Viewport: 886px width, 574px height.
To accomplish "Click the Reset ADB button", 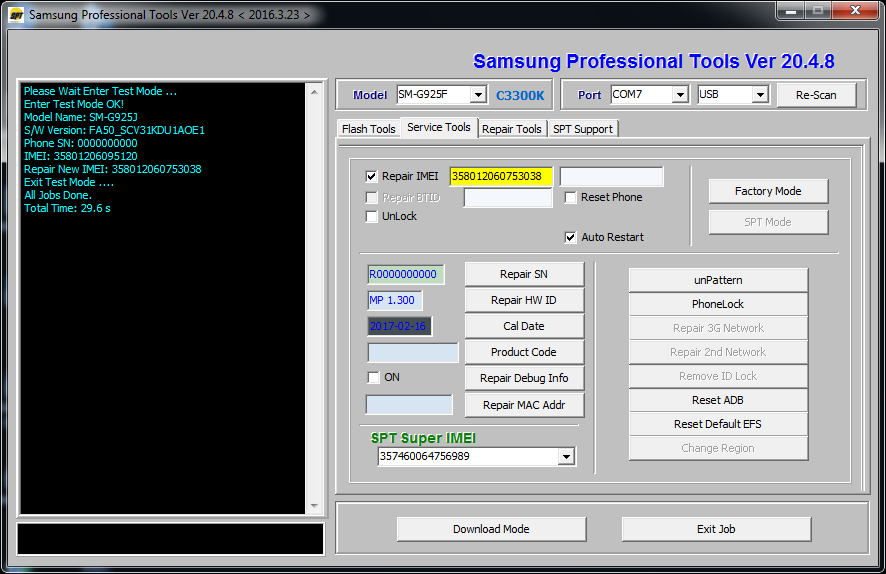I will 718,400.
